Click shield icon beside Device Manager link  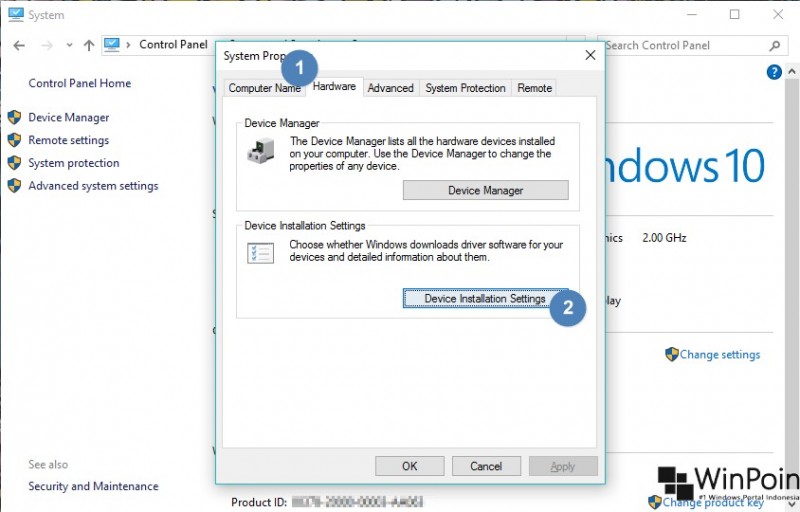click(14, 117)
